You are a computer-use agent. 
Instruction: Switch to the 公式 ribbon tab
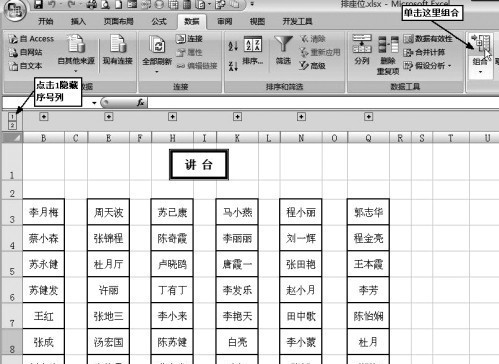point(159,22)
